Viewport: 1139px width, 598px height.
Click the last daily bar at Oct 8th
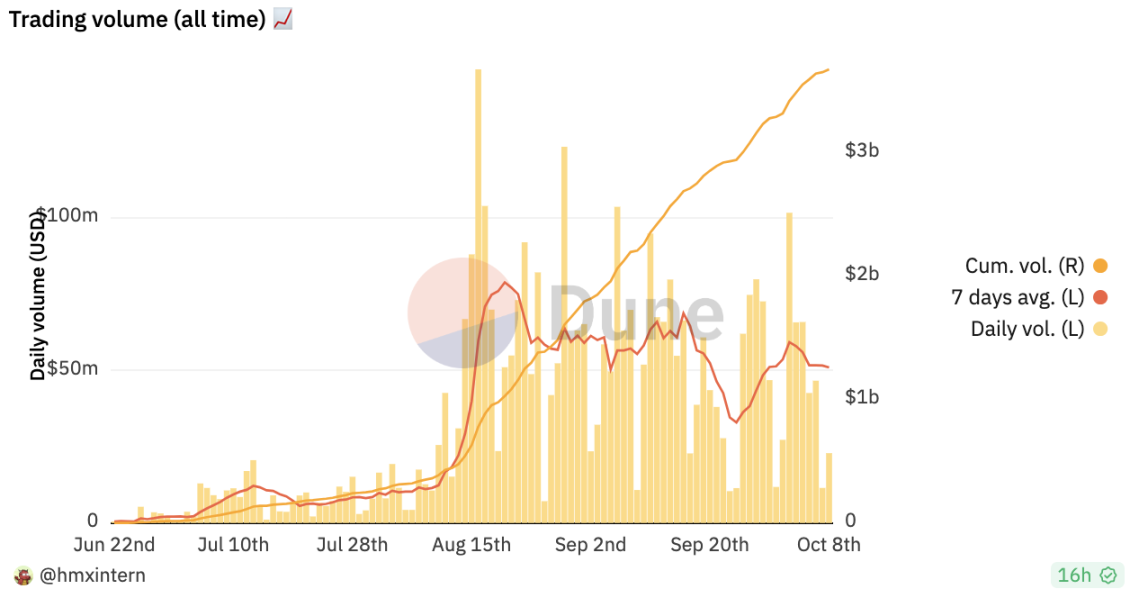[x=829, y=488]
